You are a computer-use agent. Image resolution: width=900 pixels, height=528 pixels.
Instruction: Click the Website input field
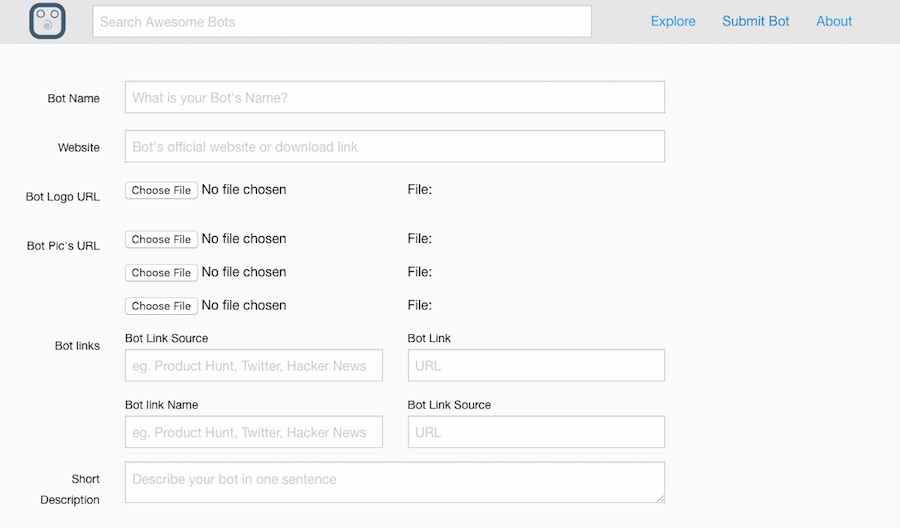coord(394,146)
